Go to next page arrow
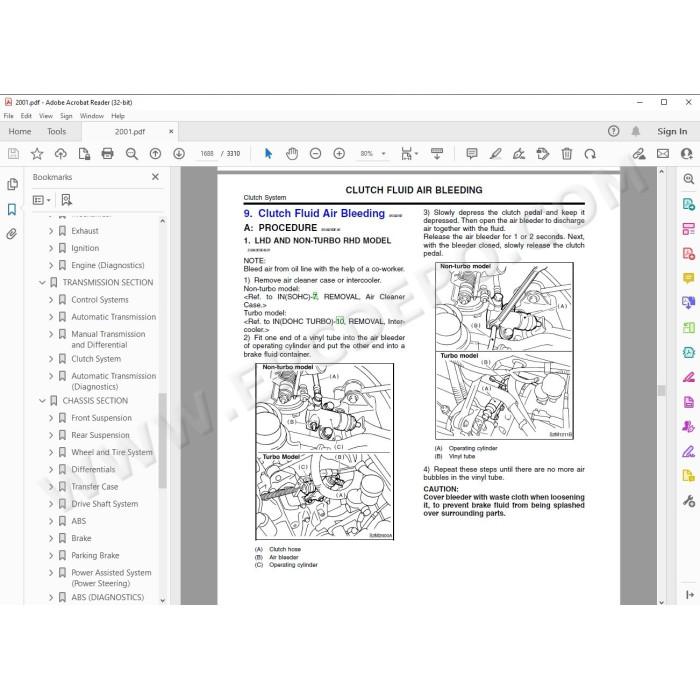 pyautogui.click(x=179, y=154)
